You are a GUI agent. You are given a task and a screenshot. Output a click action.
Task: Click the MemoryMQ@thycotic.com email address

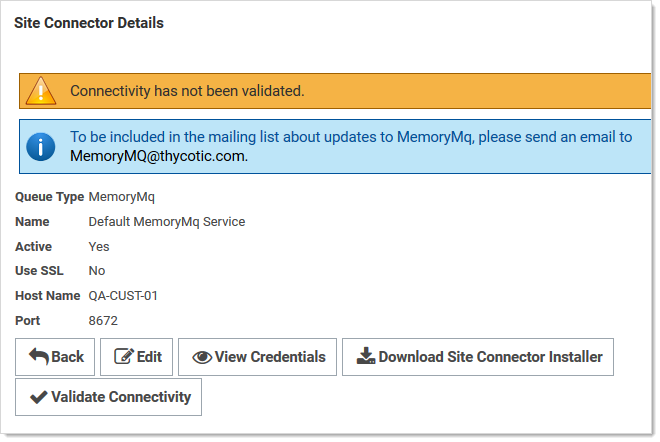[158, 156]
